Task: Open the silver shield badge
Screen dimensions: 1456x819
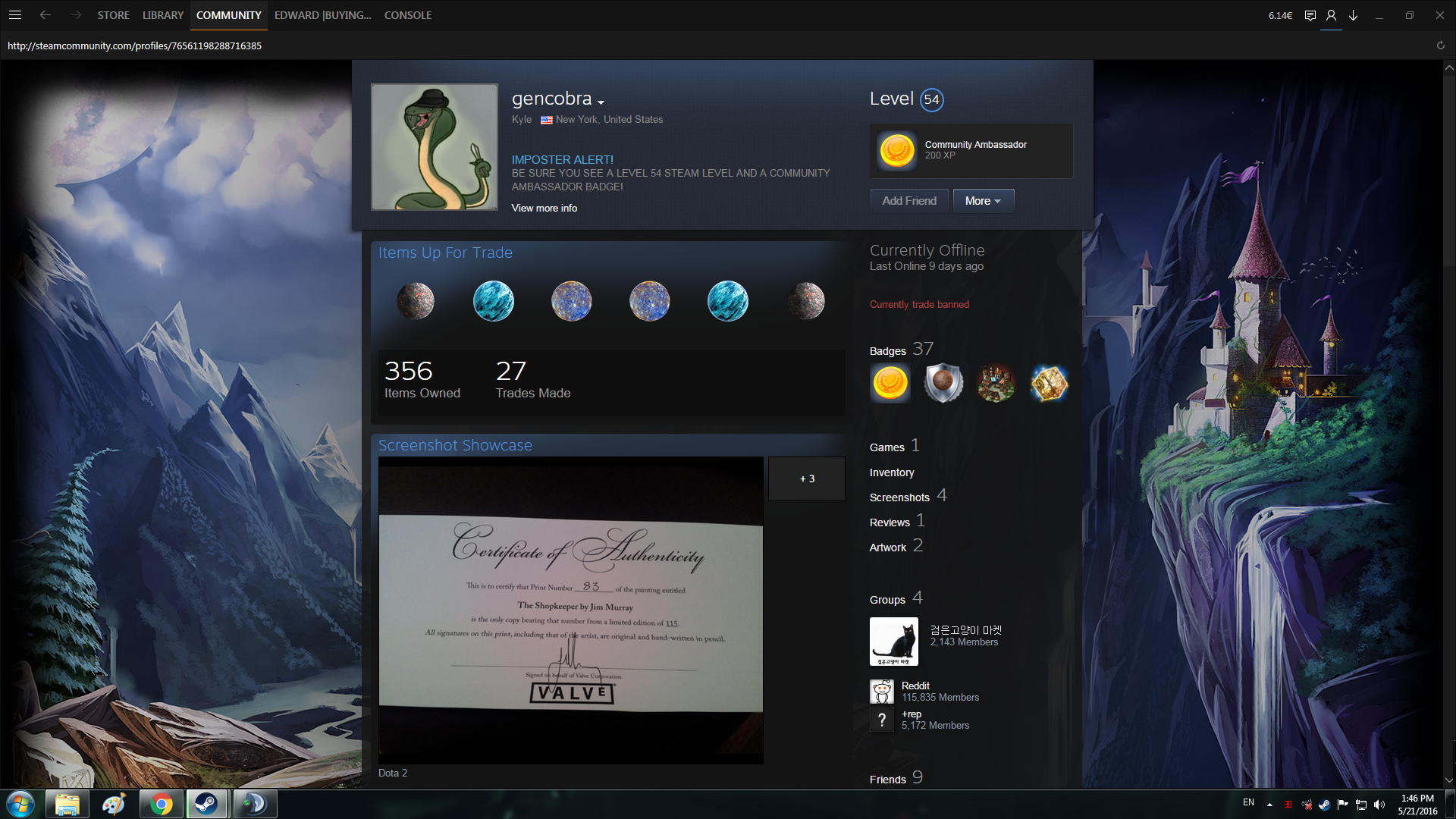Action: pyautogui.click(x=943, y=383)
